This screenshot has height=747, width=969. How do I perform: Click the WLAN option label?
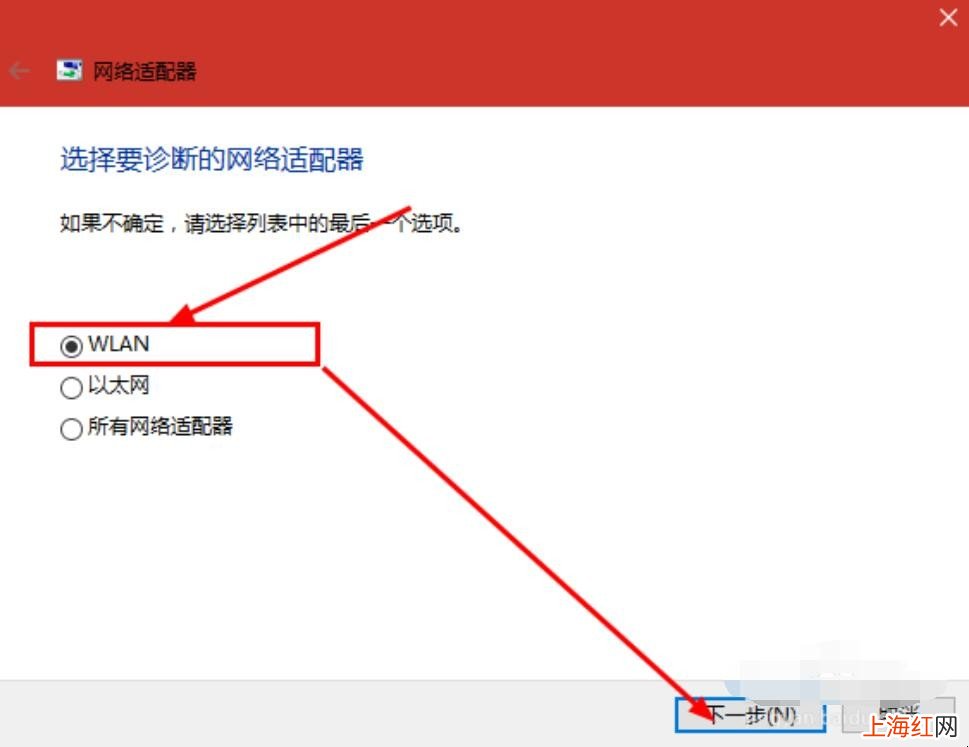119,344
